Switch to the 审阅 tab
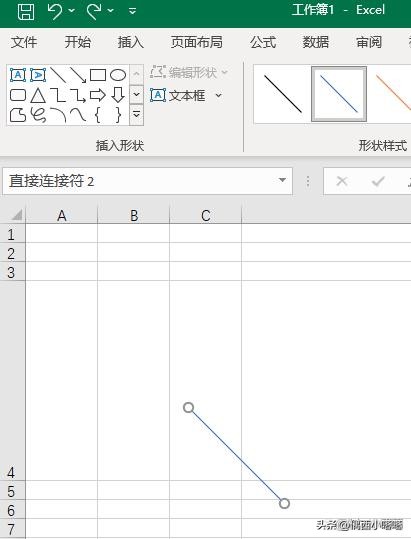The height and width of the screenshot is (539, 411). pyautogui.click(x=369, y=42)
